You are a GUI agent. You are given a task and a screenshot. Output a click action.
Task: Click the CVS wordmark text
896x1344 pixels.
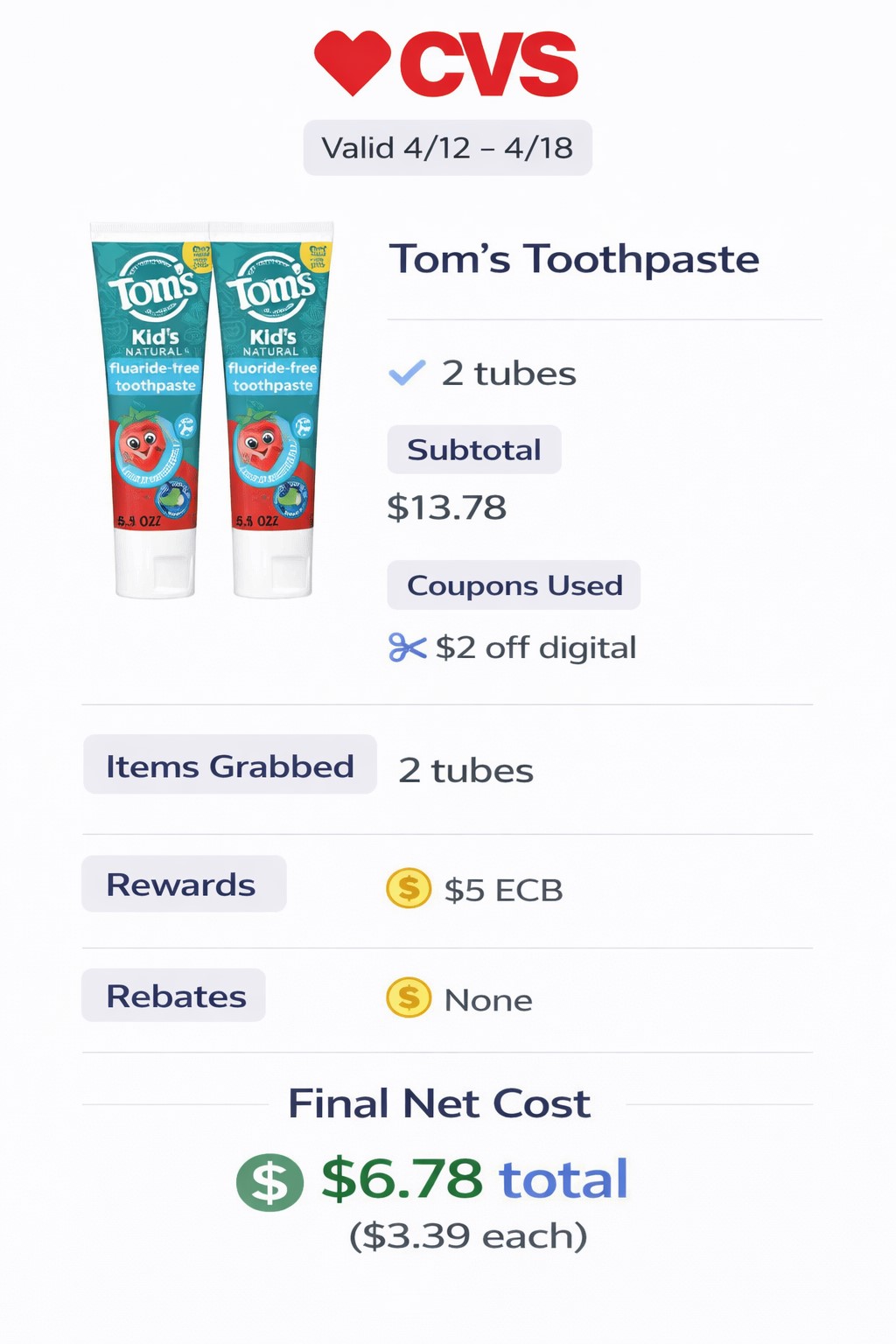(x=488, y=64)
